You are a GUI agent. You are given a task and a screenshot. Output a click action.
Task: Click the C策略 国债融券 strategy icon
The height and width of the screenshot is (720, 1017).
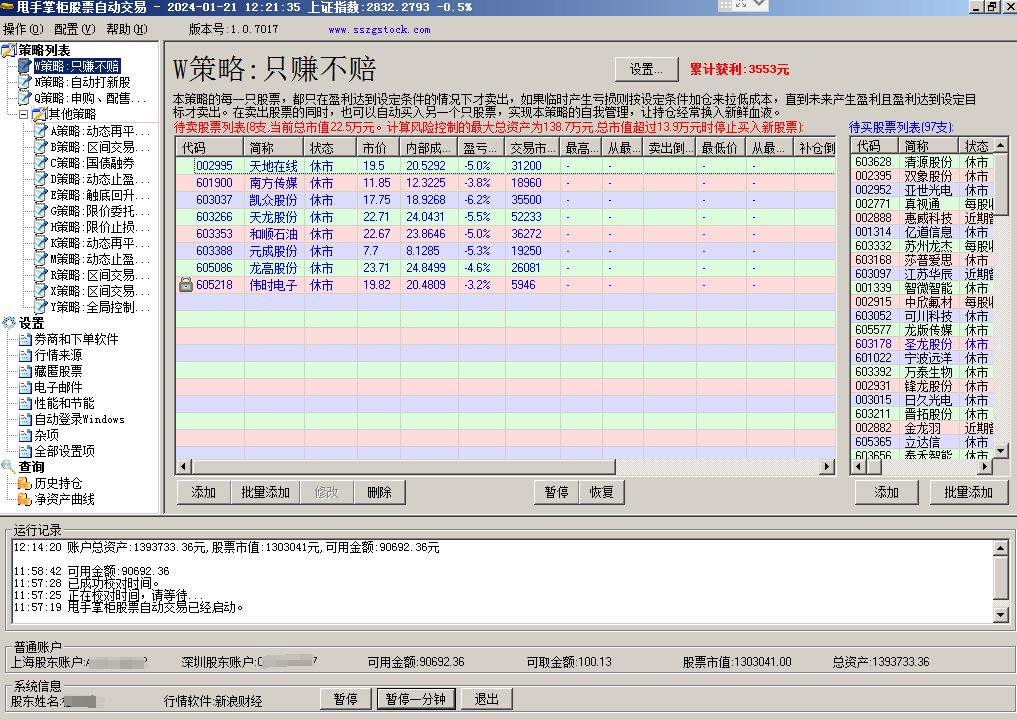[41, 163]
